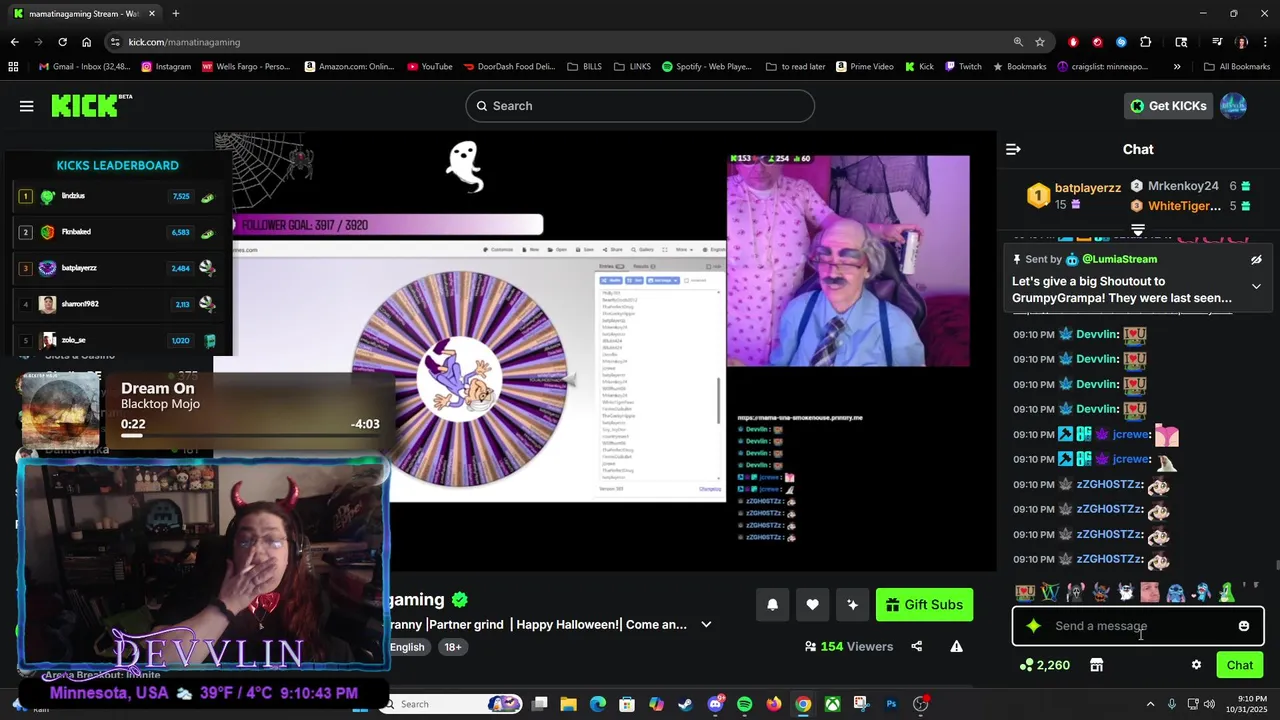Open Chrome media controls icon
The image size is (1280, 720).
tap(1217, 42)
